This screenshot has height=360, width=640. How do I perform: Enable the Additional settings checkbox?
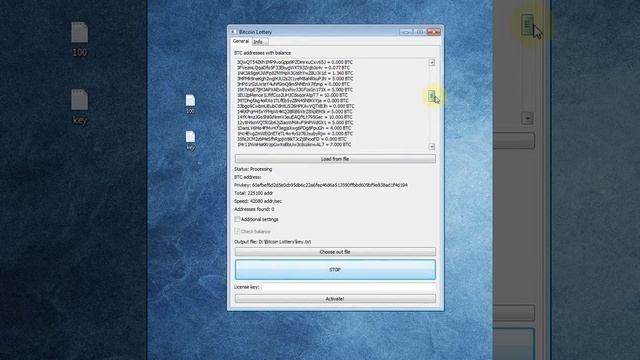(x=237, y=219)
